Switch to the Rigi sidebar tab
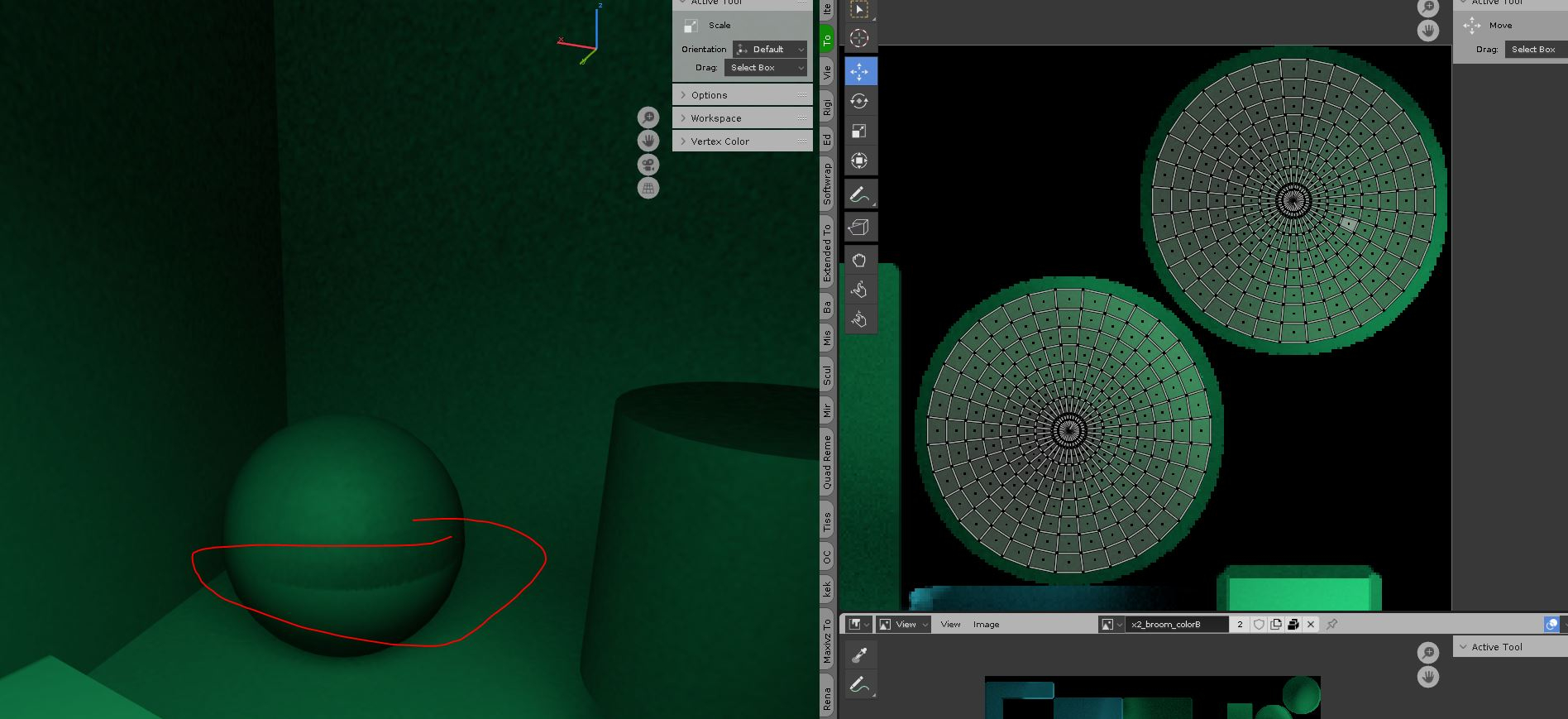The image size is (1568, 719). pos(826,107)
